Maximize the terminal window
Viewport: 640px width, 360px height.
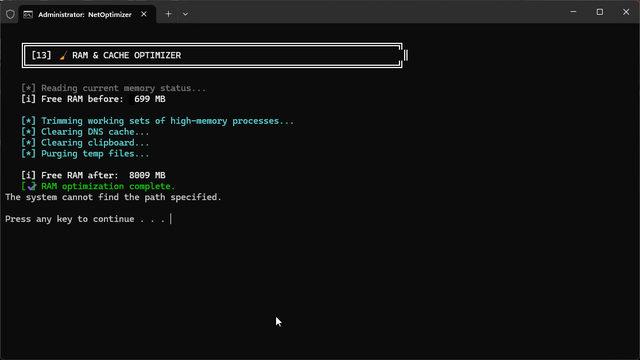tap(600, 12)
